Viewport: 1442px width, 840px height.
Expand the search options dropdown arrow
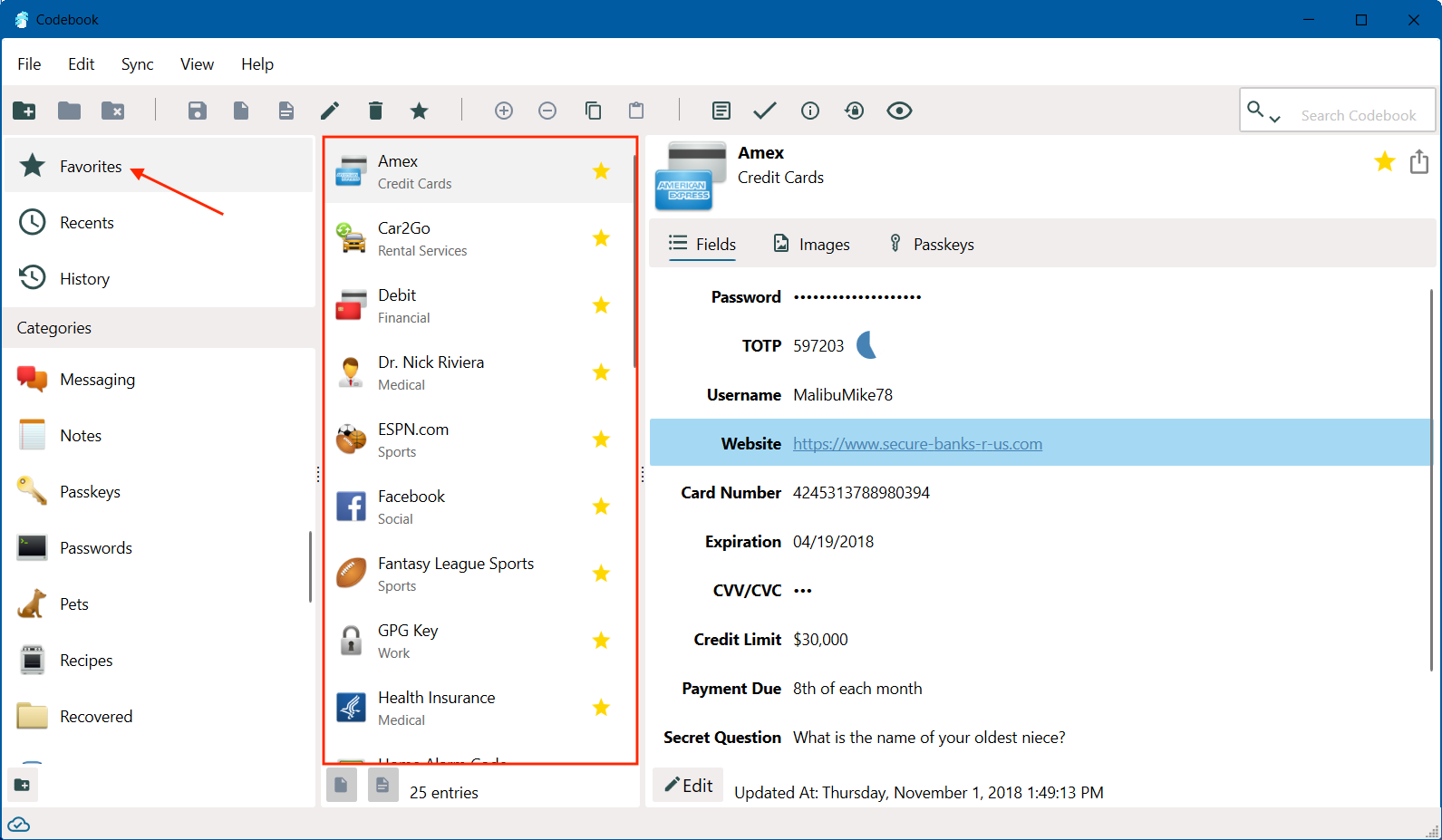(1274, 119)
